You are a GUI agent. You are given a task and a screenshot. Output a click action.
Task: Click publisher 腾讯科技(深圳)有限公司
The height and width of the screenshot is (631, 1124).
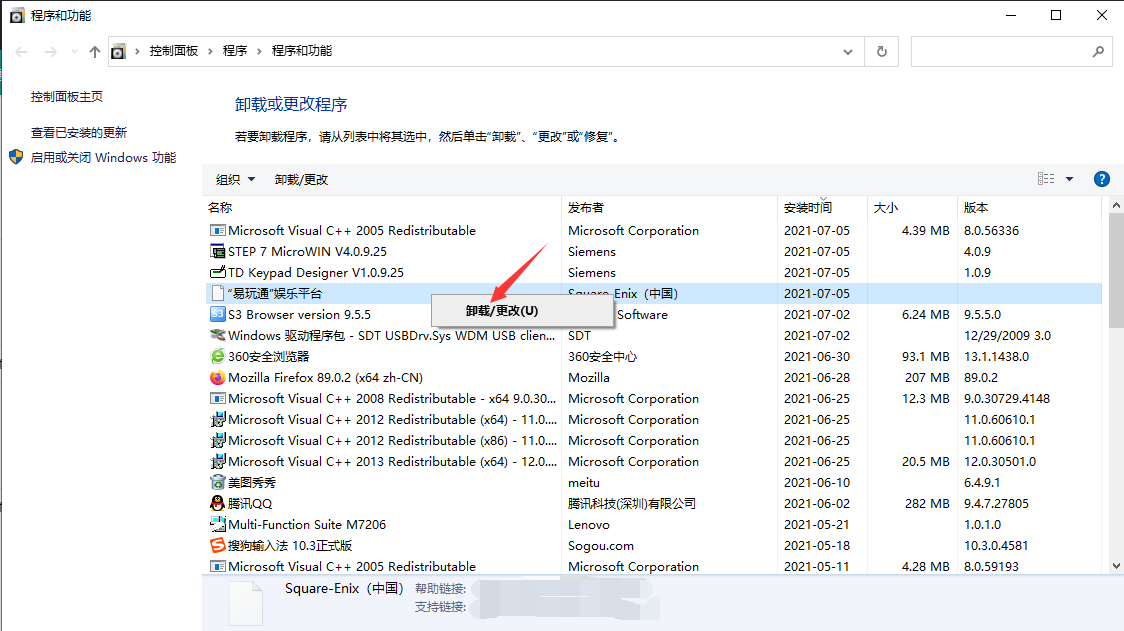pos(632,503)
